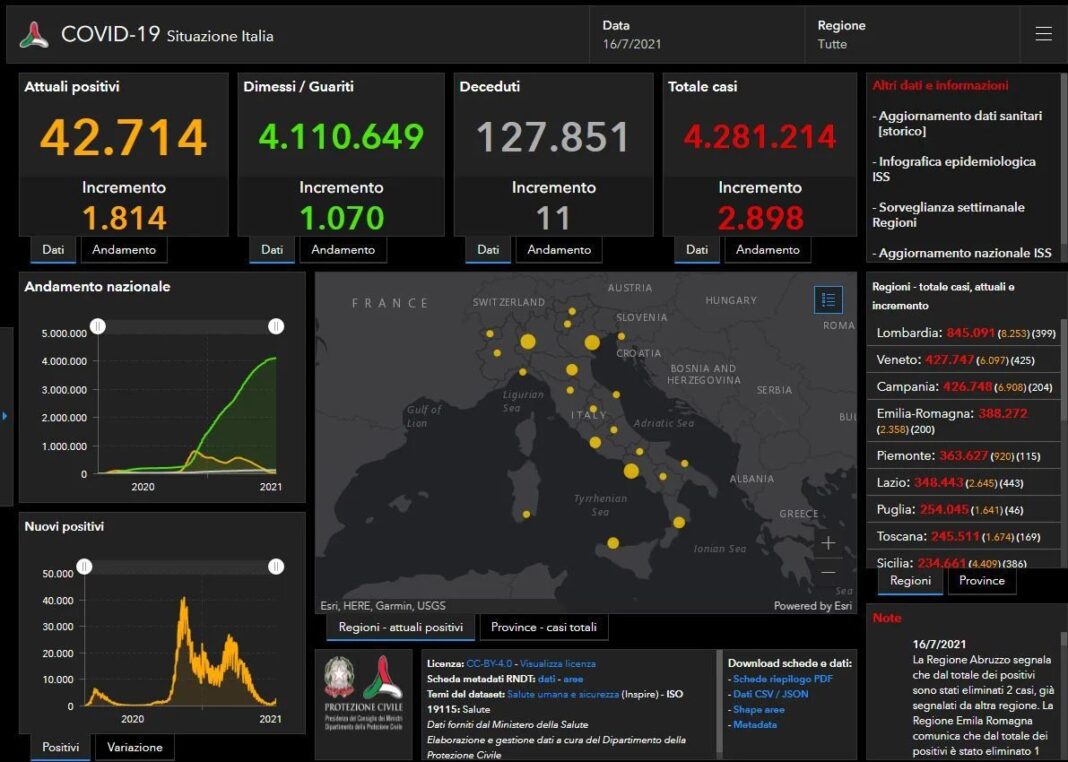The height and width of the screenshot is (762, 1068).
Task: Expand the left side panel arrow
Action: [4, 415]
